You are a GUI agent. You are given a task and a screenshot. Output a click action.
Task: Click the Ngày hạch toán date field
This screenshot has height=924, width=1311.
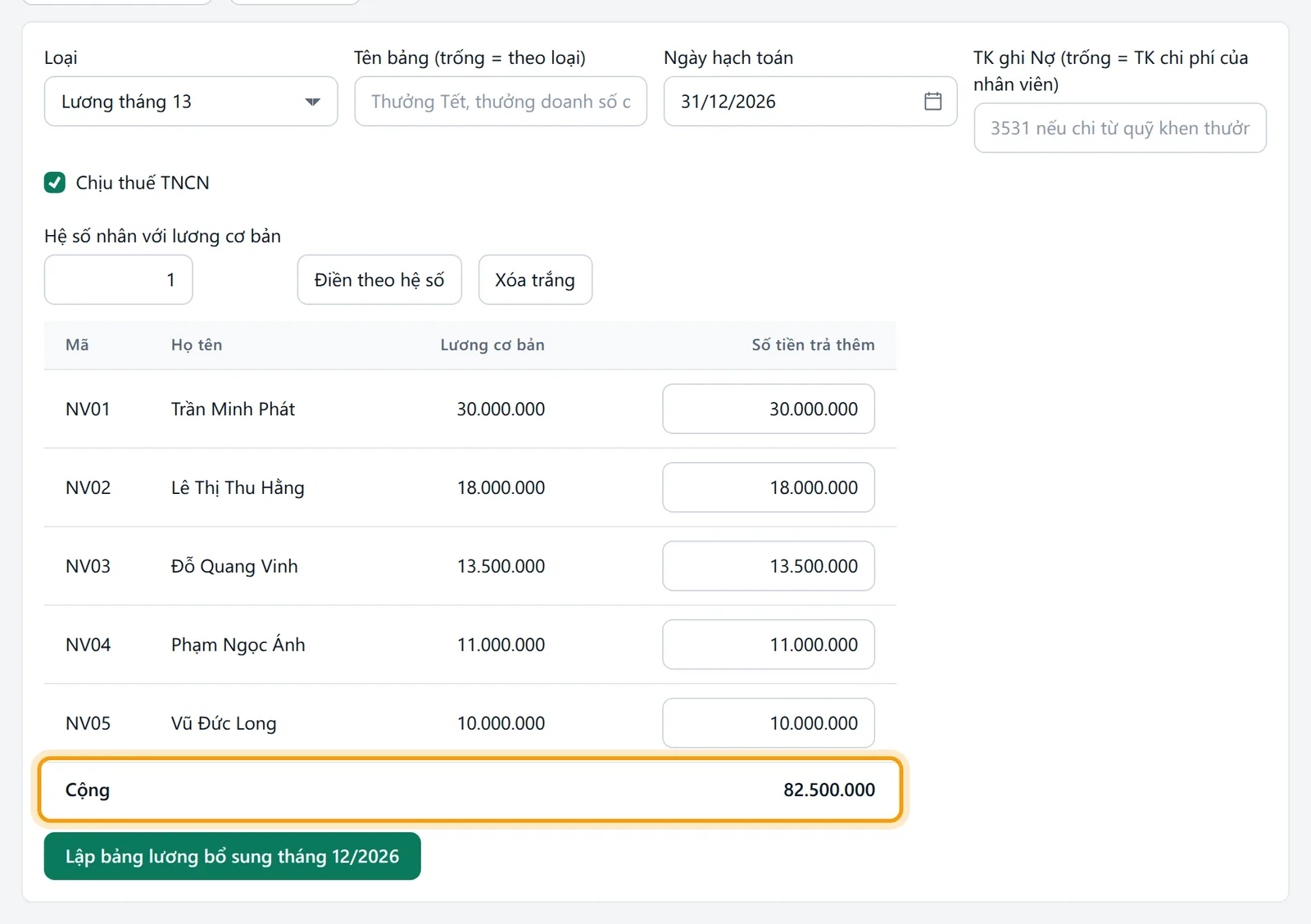coord(810,102)
